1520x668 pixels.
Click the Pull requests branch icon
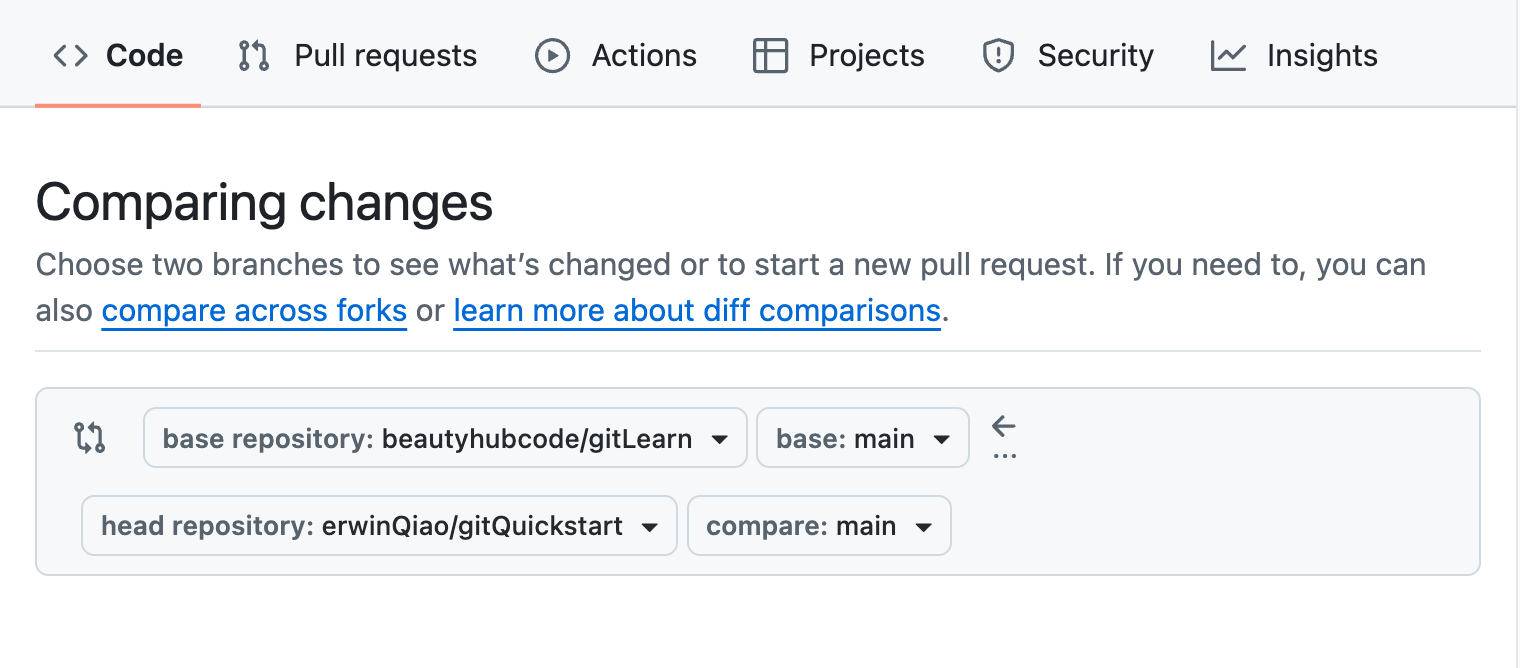click(254, 56)
